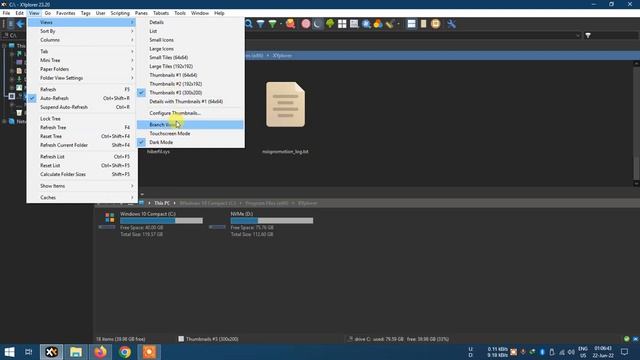Viewport: 640px width, 360px height.
Task: Click the red-orange toolbar icon beside the green funnel
Action: (x=290, y=24)
